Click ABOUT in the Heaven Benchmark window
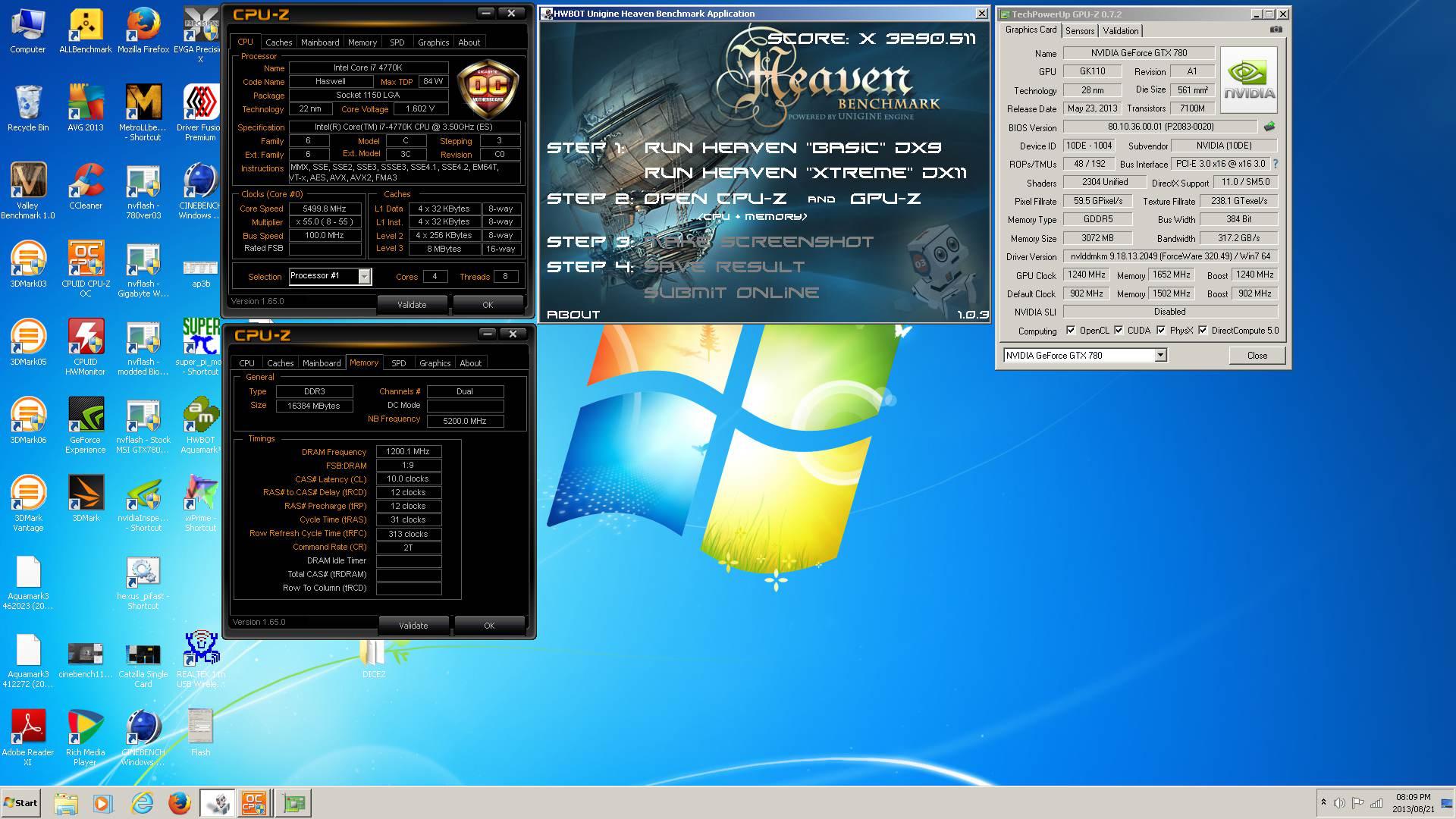This screenshot has height=819, width=1456. point(573,314)
